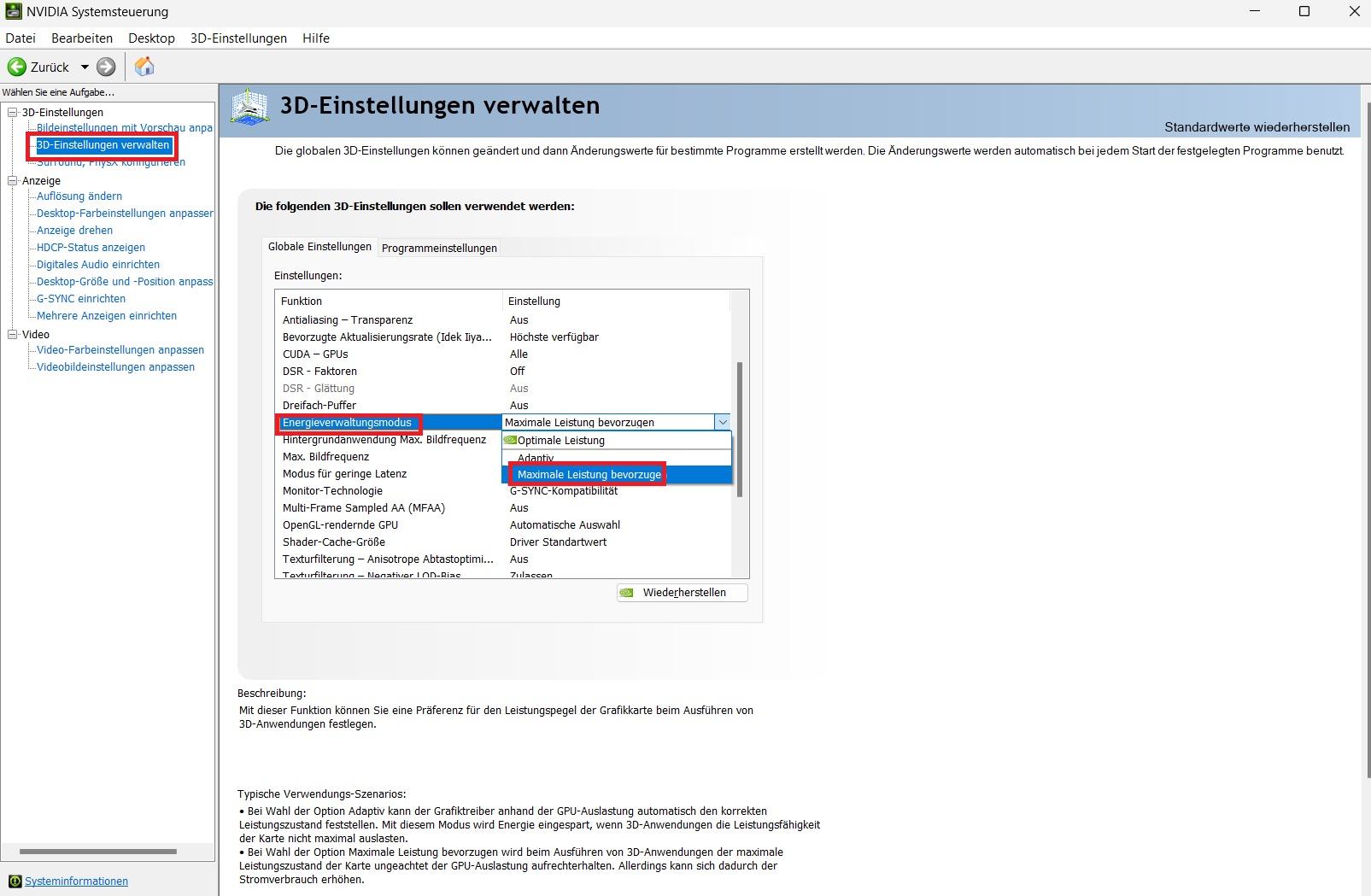Screen dimensions: 1371x896
Task: Open the Hilfe menu
Action: pyautogui.click(x=316, y=38)
